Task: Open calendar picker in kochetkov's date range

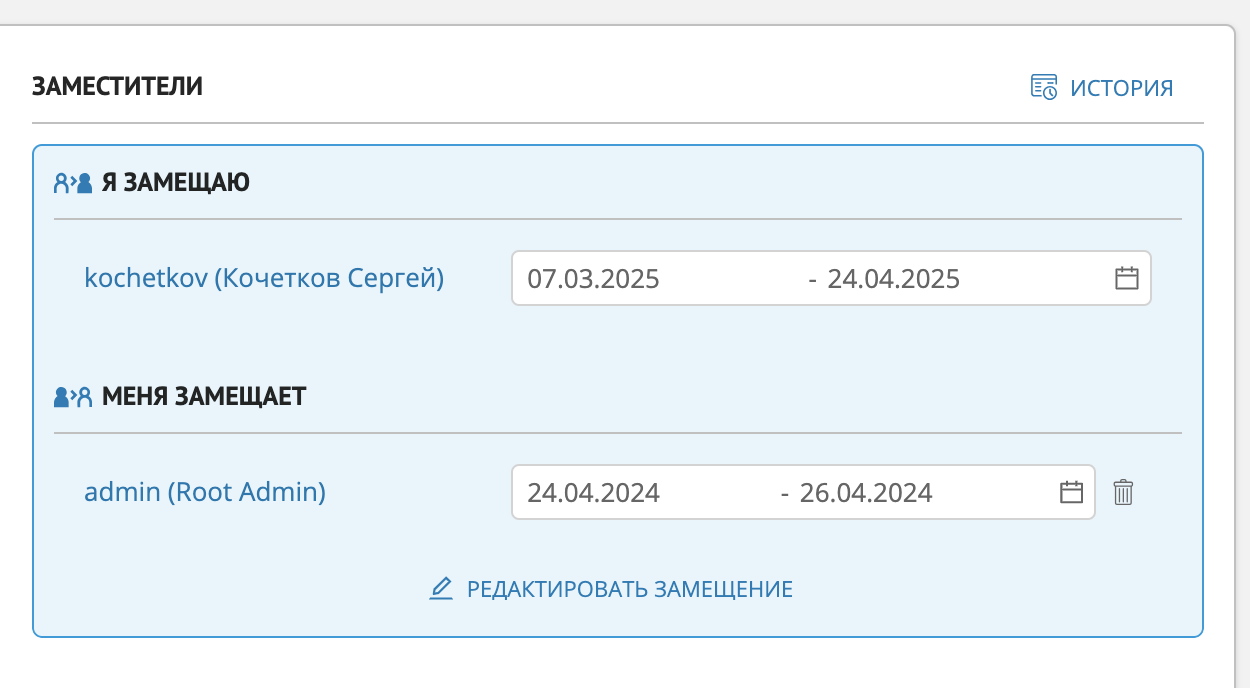Action: (x=1127, y=278)
